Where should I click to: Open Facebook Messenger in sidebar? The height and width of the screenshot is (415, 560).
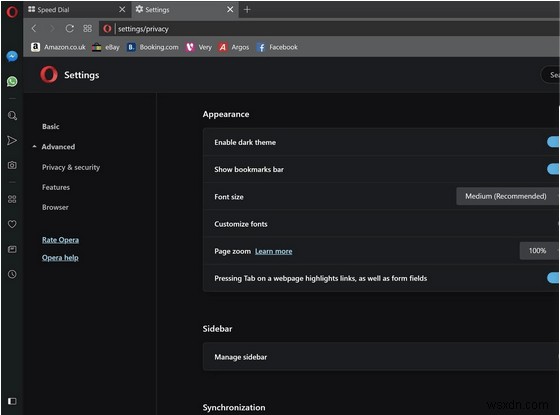[12, 56]
